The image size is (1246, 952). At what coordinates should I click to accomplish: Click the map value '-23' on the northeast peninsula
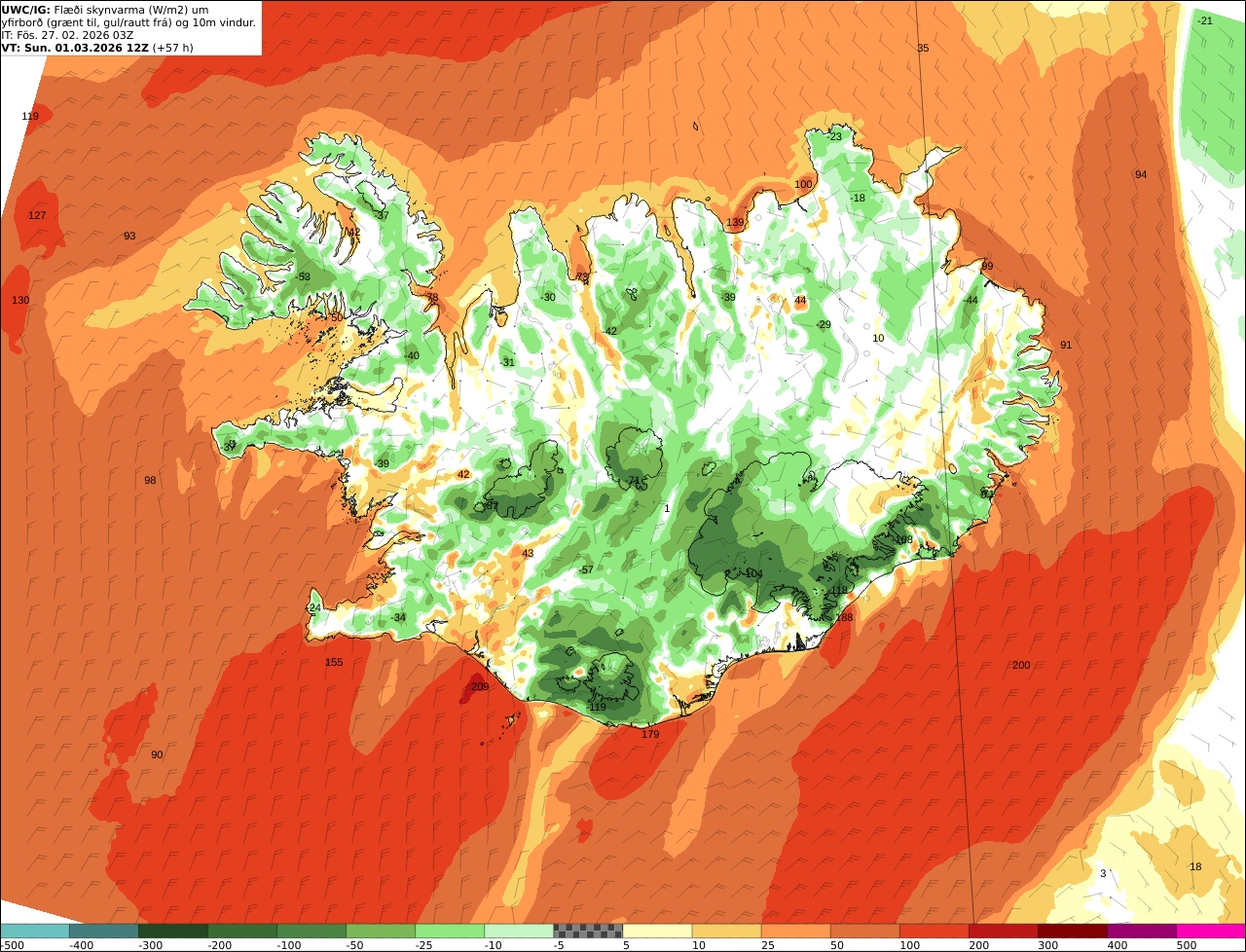click(834, 137)
